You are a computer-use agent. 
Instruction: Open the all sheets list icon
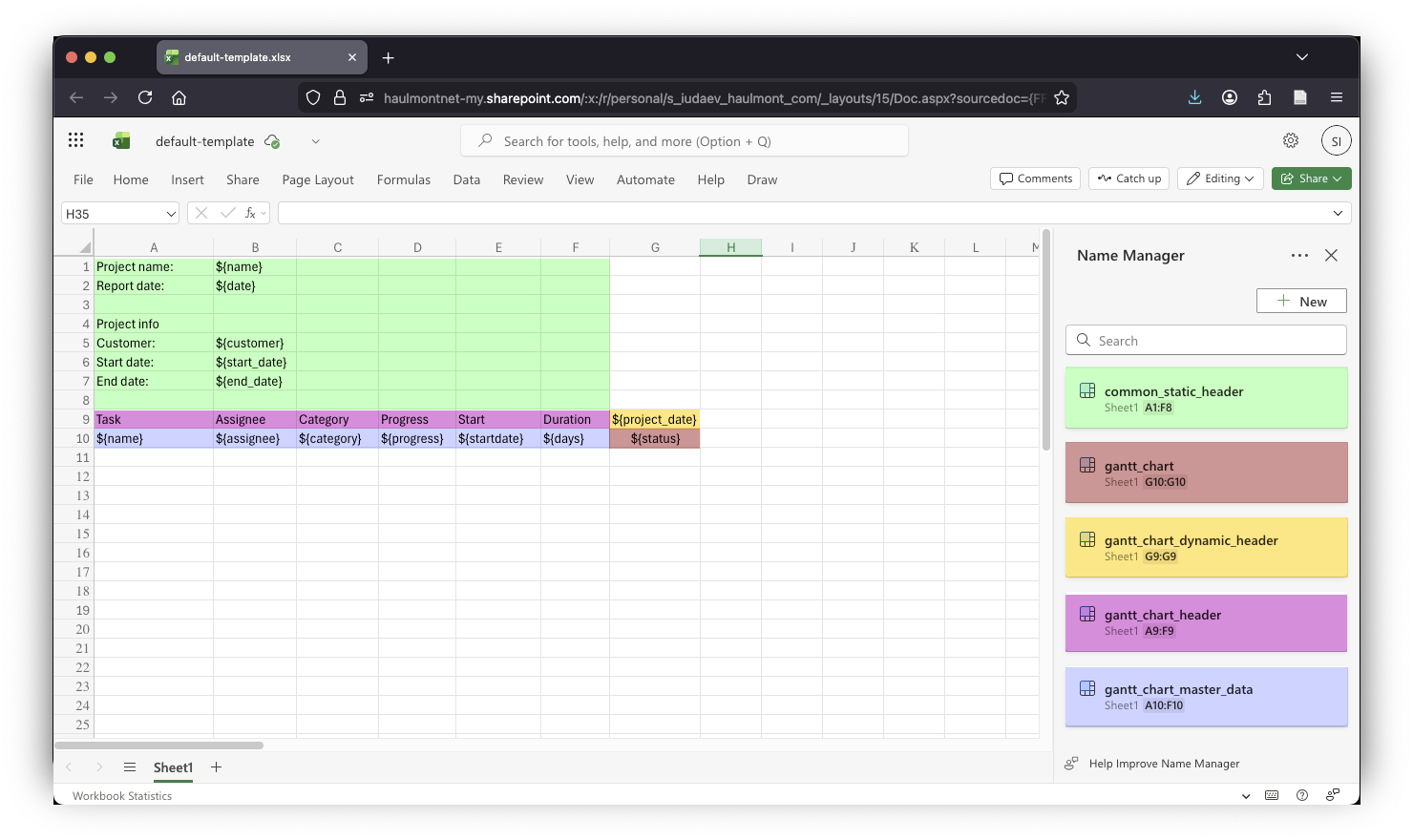point(130,767)
